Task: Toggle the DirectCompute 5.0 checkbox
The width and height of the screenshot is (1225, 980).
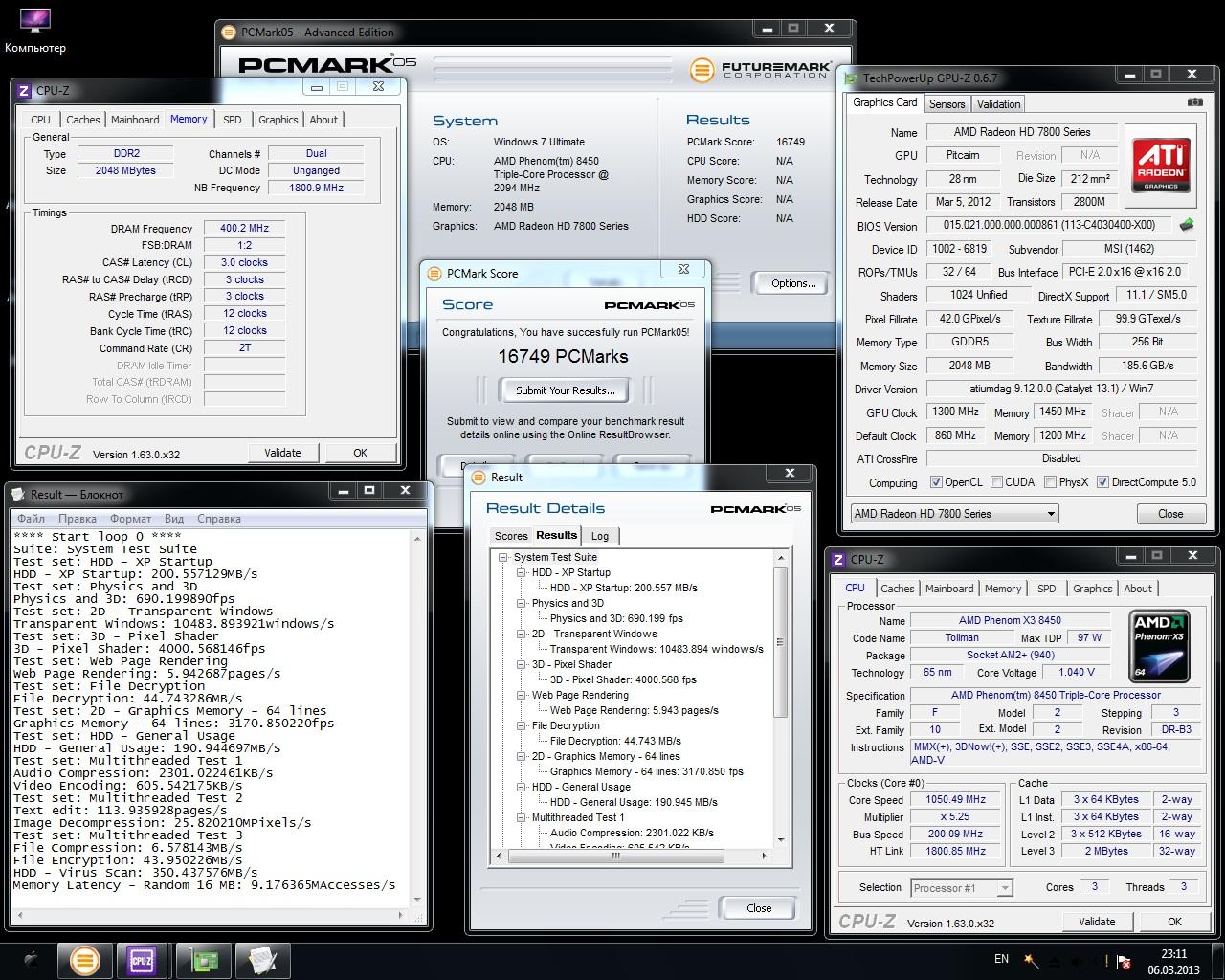Action: click(1102, 482)
